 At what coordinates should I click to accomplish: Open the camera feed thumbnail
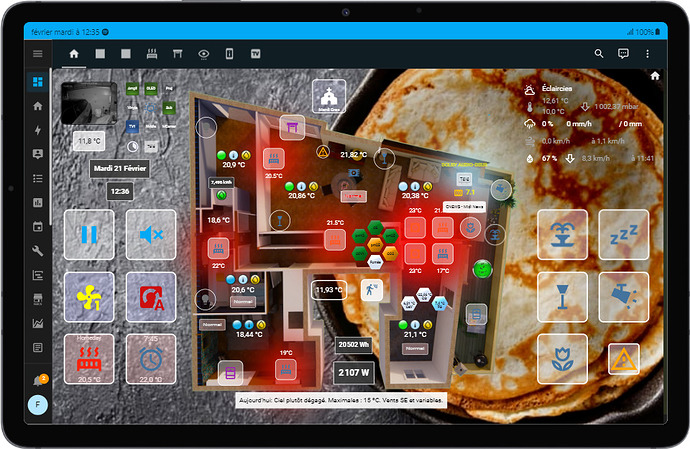point(89,104)
